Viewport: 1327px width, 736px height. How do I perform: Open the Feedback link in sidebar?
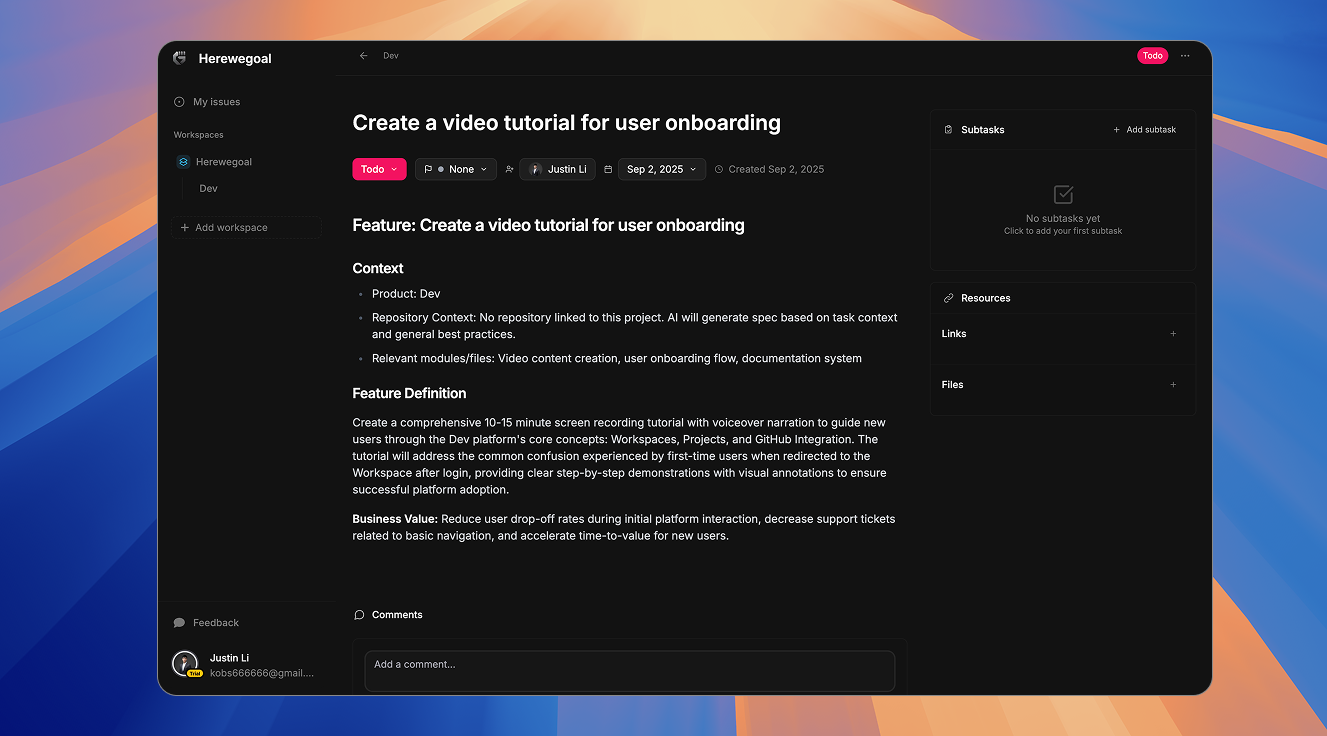tap(215, 623)
